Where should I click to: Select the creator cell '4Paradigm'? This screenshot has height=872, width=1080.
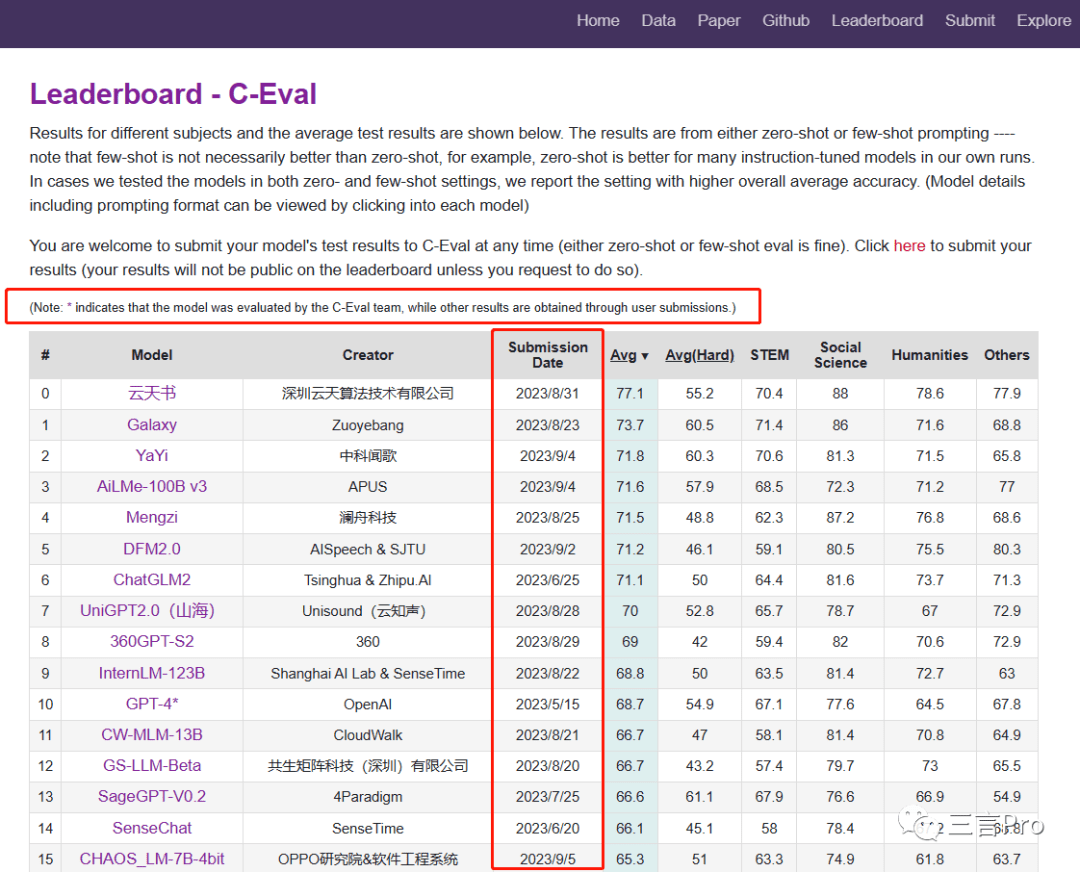point(368,797)
